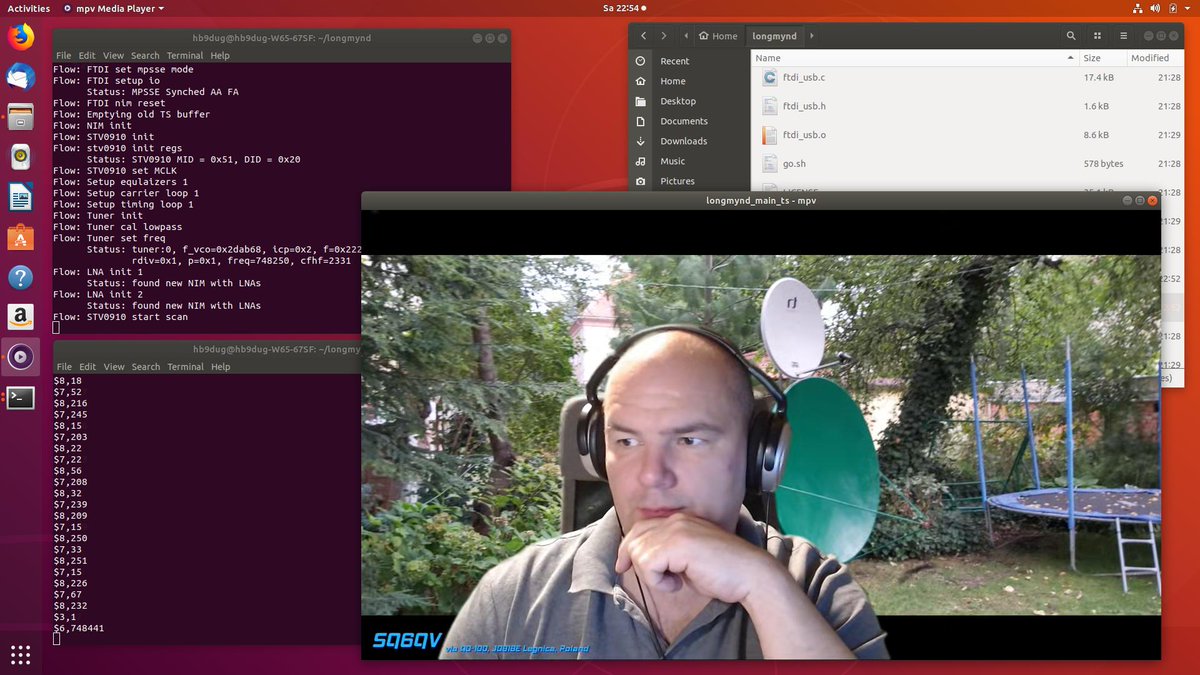Open View menu in Flow log terminal

tap(113, 56)
